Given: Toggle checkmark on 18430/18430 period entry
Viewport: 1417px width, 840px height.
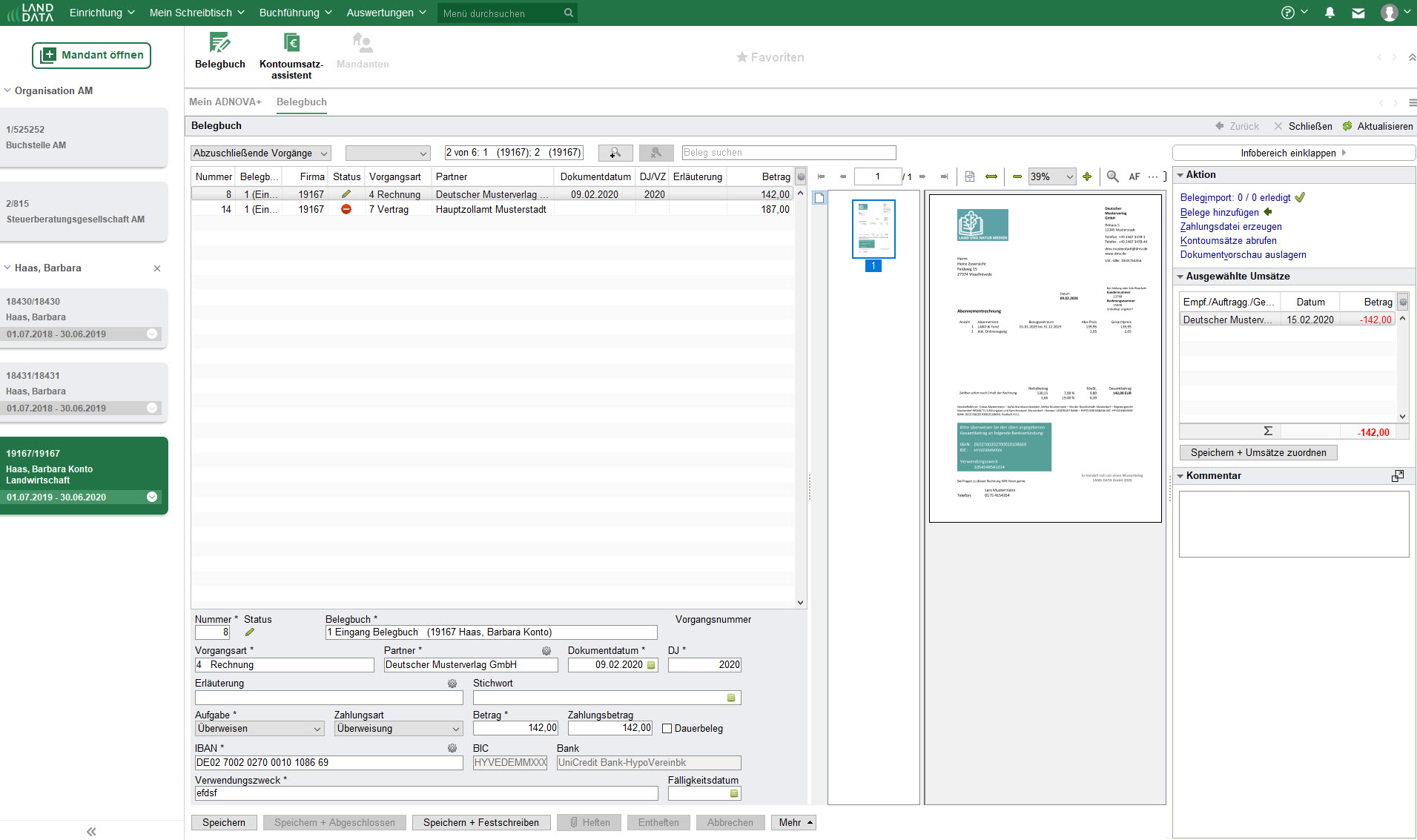Looking at the screenshot, I should 152,334.
